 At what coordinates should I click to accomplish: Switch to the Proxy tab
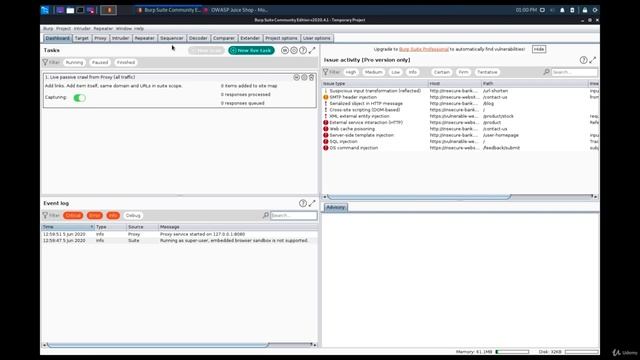coord(100,38)
